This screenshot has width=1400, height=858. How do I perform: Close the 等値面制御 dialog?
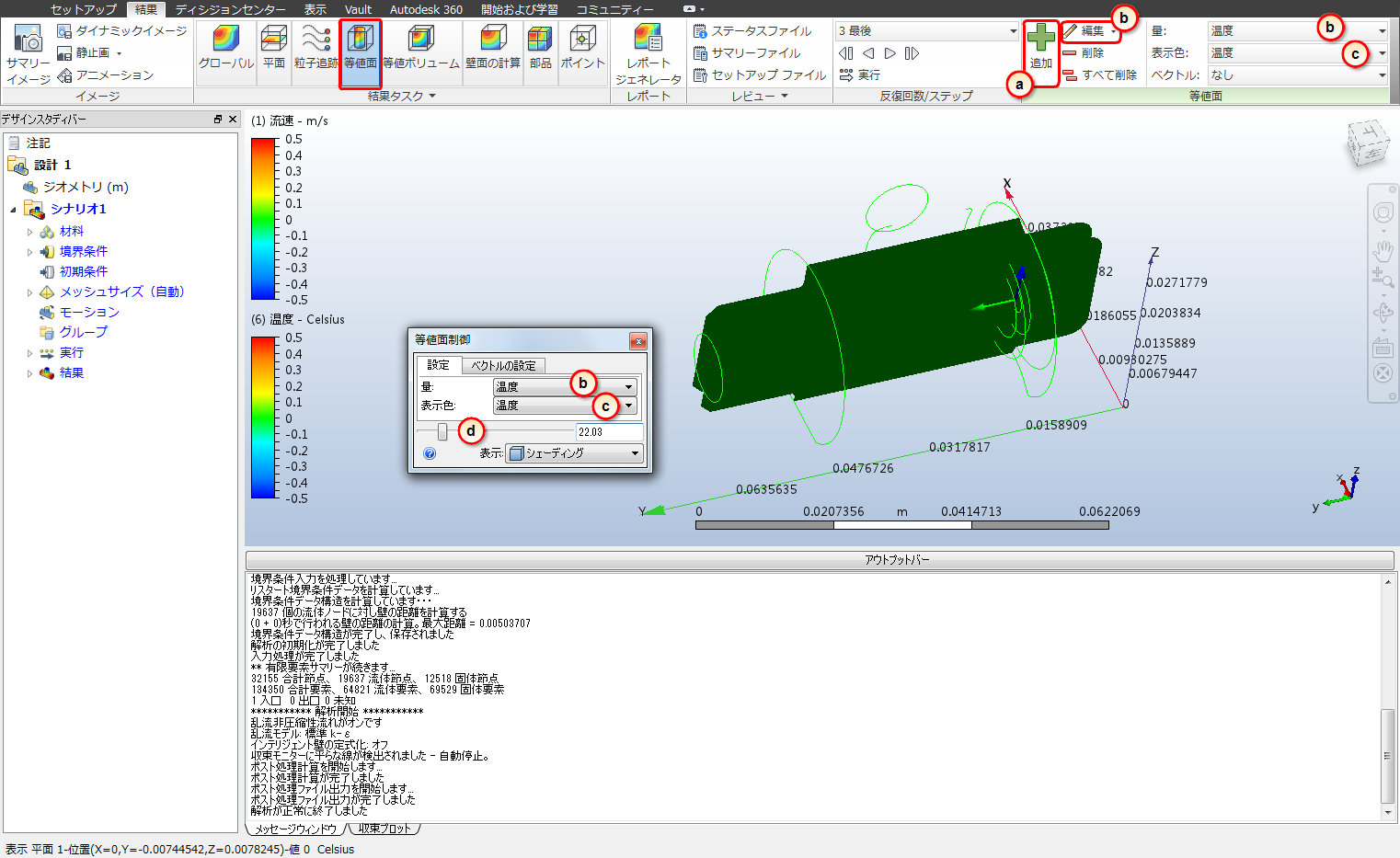pyautogui.click(x=637, y=341)
